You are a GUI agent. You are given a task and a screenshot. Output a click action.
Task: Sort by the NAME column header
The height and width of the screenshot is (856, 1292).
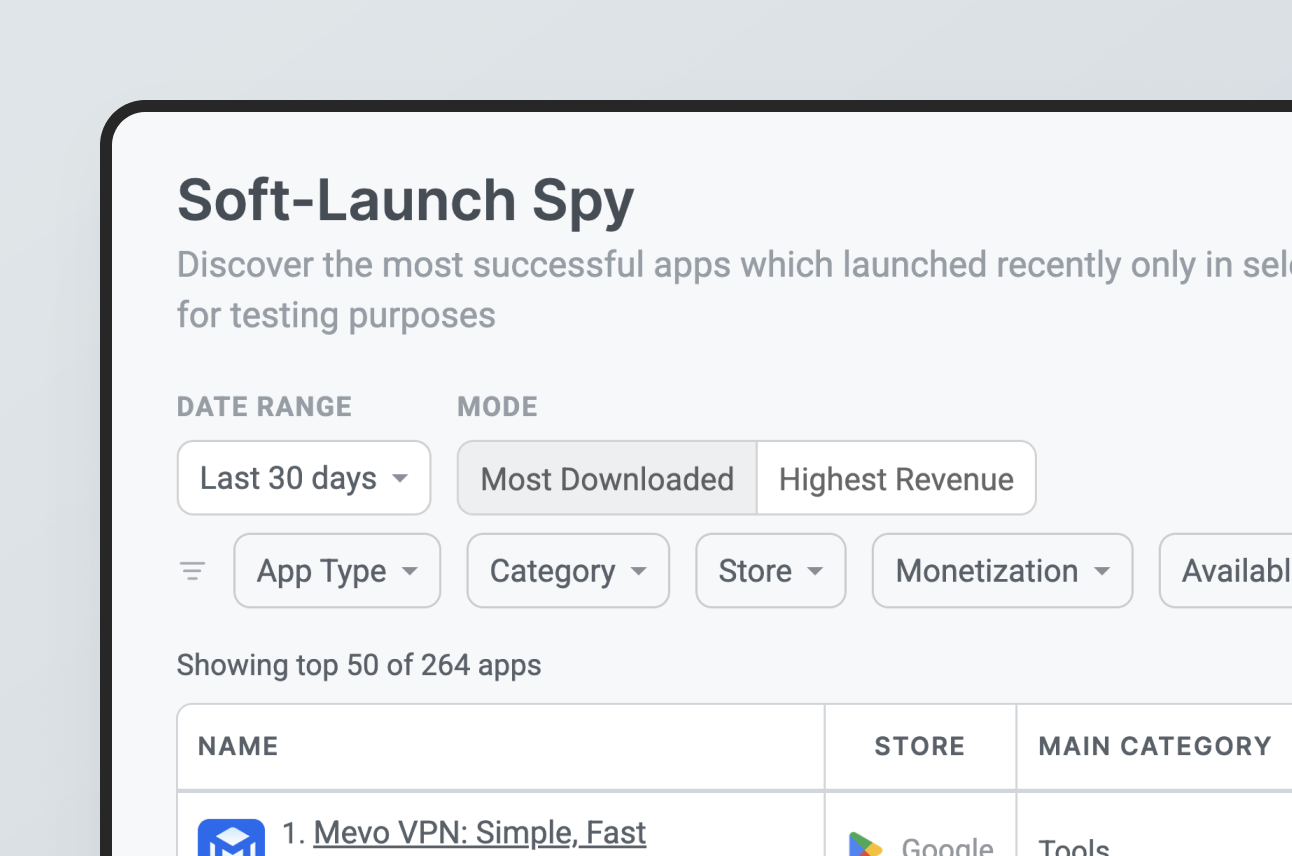click(238, 746)
